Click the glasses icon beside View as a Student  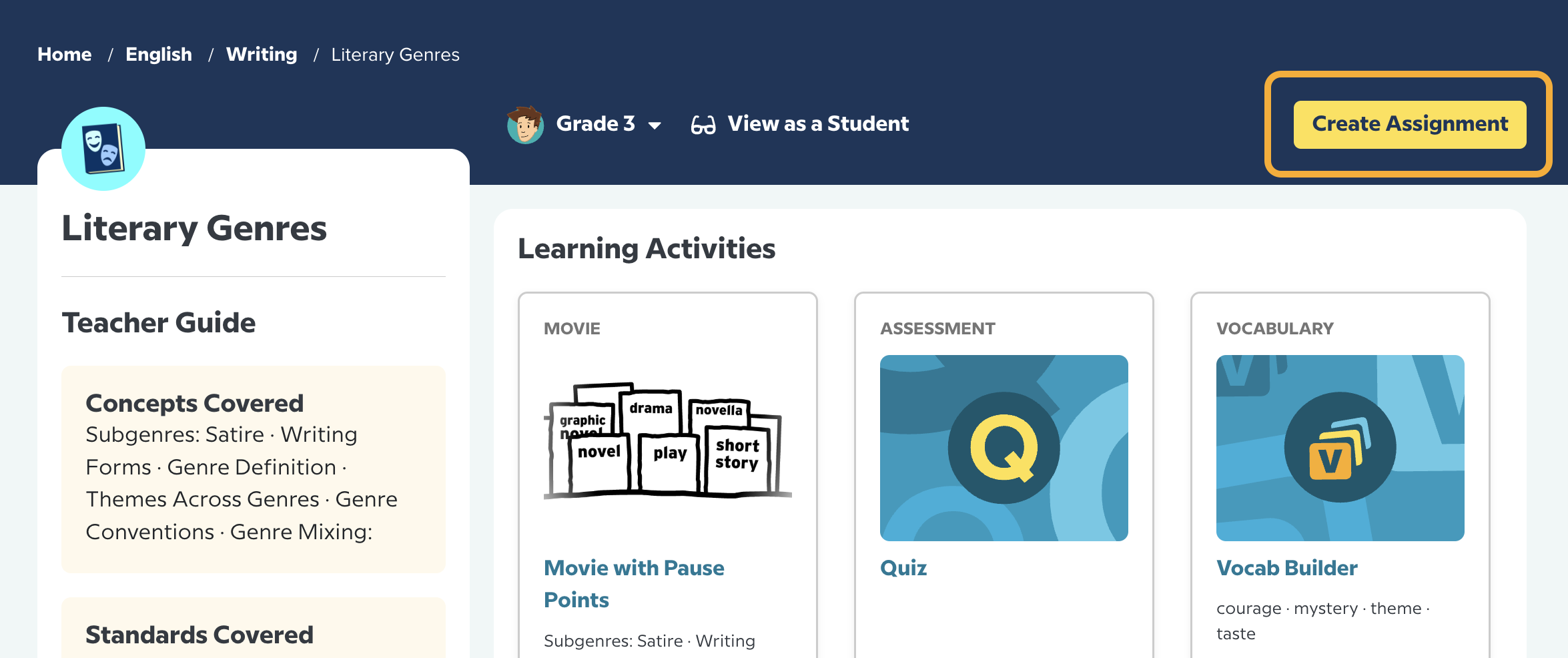click(702, 123)
